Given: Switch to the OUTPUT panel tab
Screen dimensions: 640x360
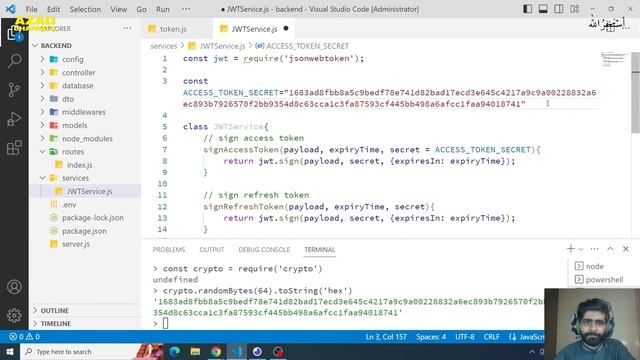Looking at the screenshot, I should point(211,249).
